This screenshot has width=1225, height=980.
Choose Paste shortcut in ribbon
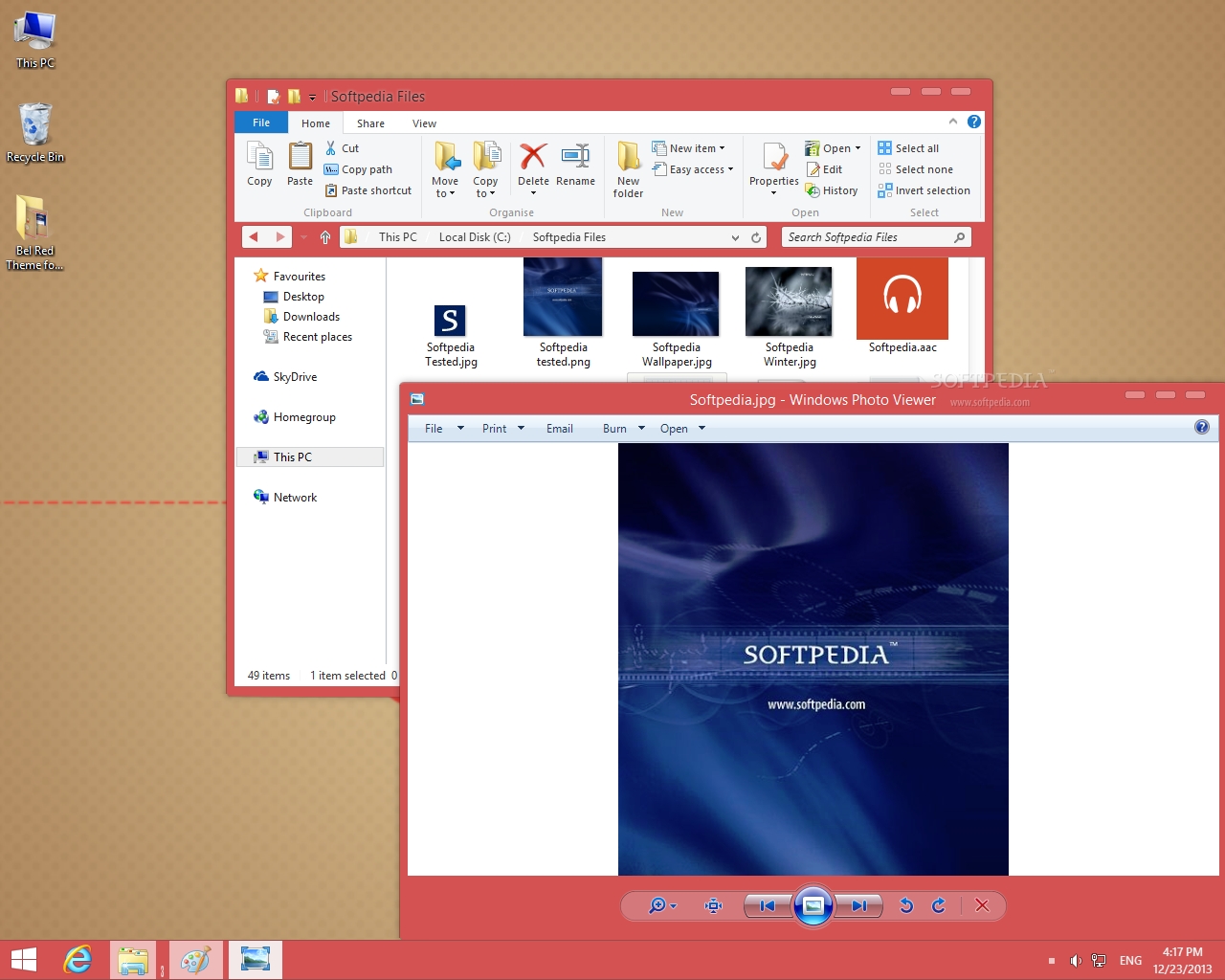click(x=368, y=190)
